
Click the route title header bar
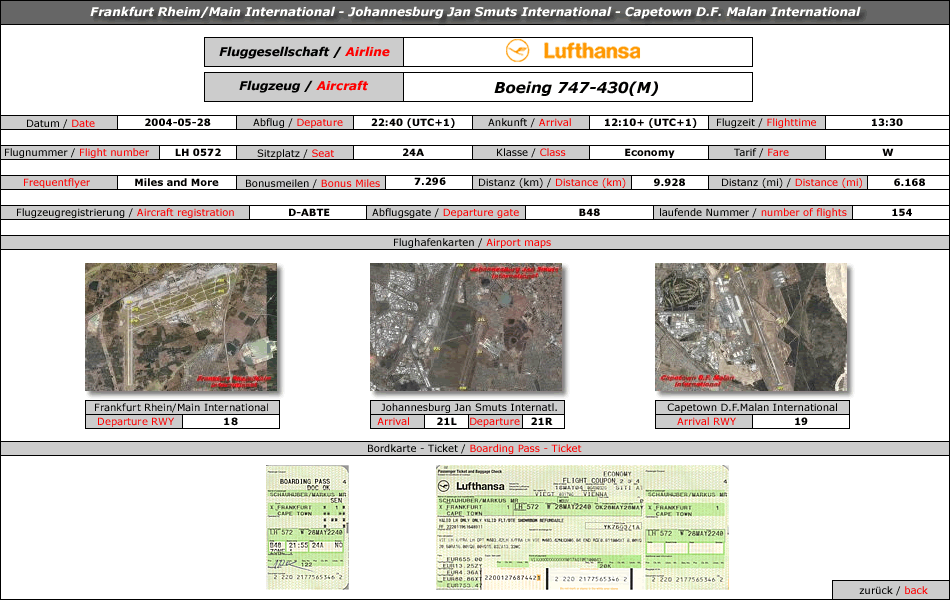point(475,12)
